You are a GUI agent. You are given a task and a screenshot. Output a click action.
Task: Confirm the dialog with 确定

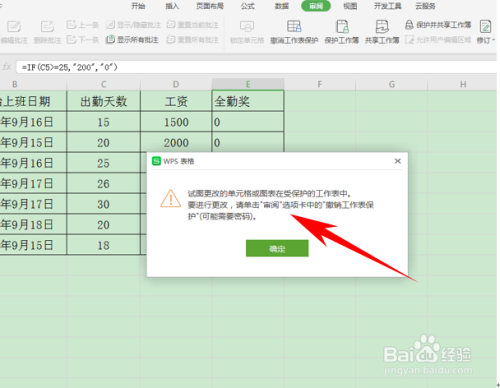click(277, 248)
